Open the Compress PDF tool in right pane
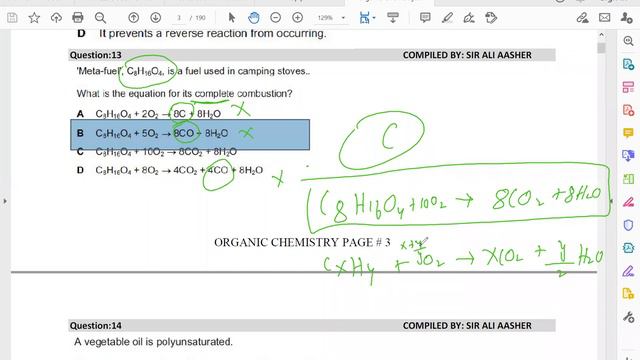Image resolution: width=640 pixels, height=360 pixels. pos(629,247)
